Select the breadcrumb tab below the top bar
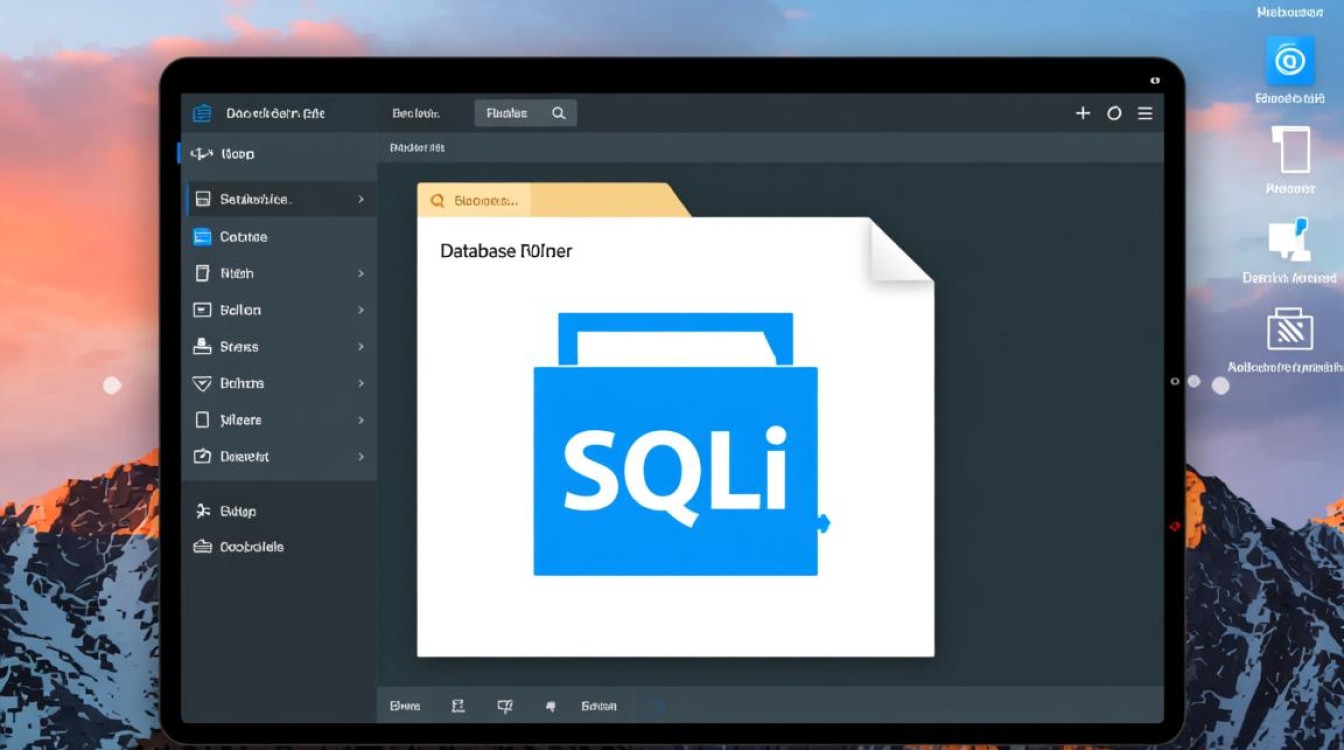This screenshot has height=750, width=1344. coord(416,147)
